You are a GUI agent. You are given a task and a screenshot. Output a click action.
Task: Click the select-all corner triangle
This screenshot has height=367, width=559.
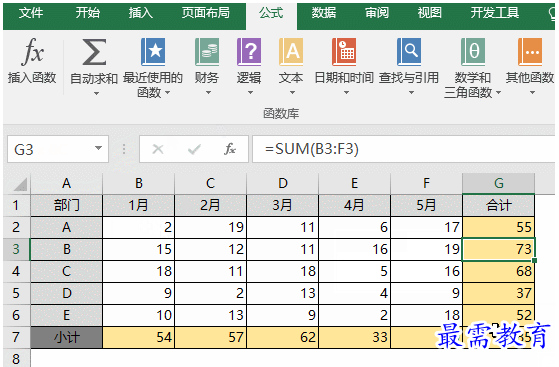tap(20, 184)
